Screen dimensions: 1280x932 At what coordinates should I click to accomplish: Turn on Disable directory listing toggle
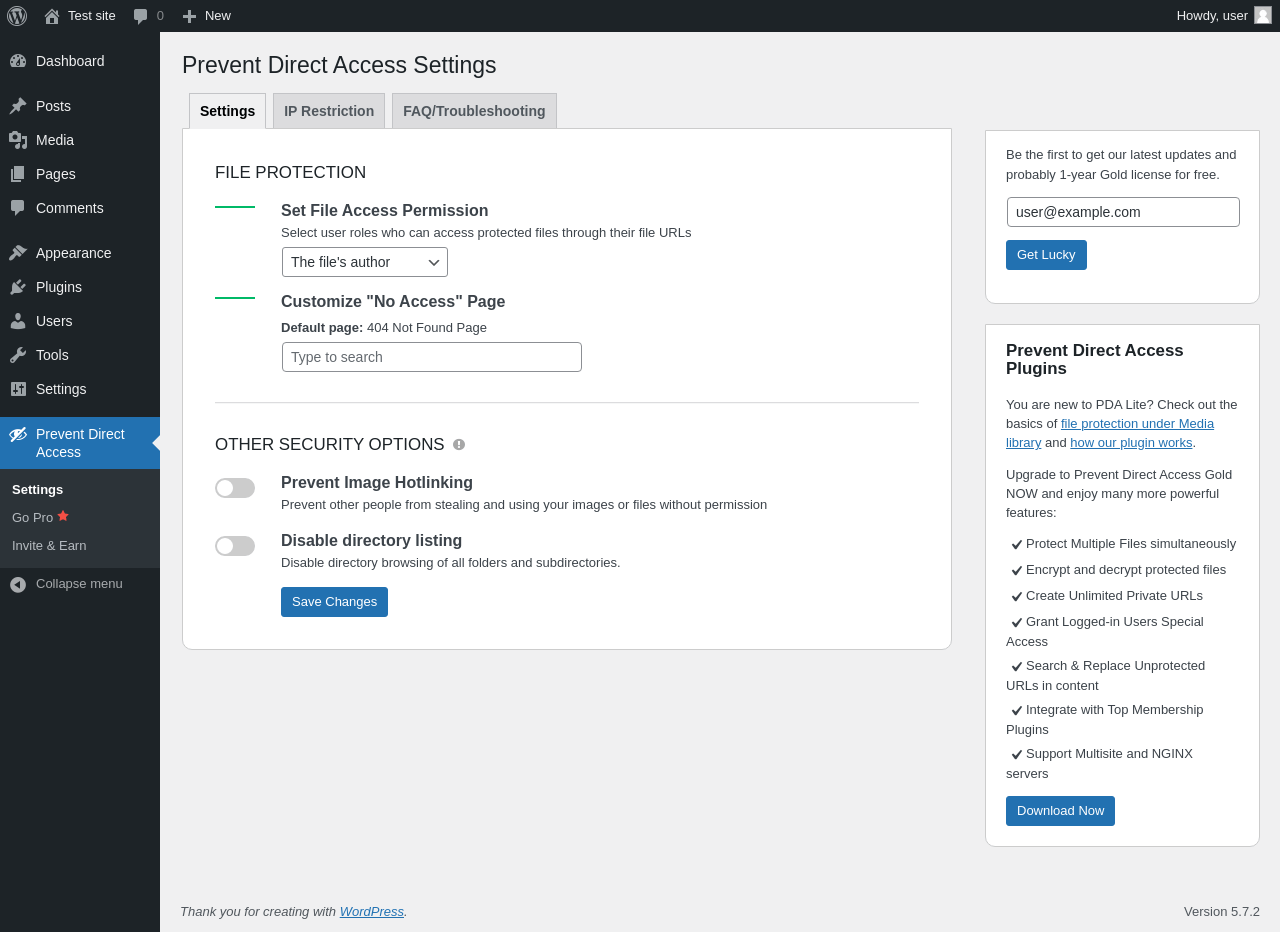coord(235,546)
